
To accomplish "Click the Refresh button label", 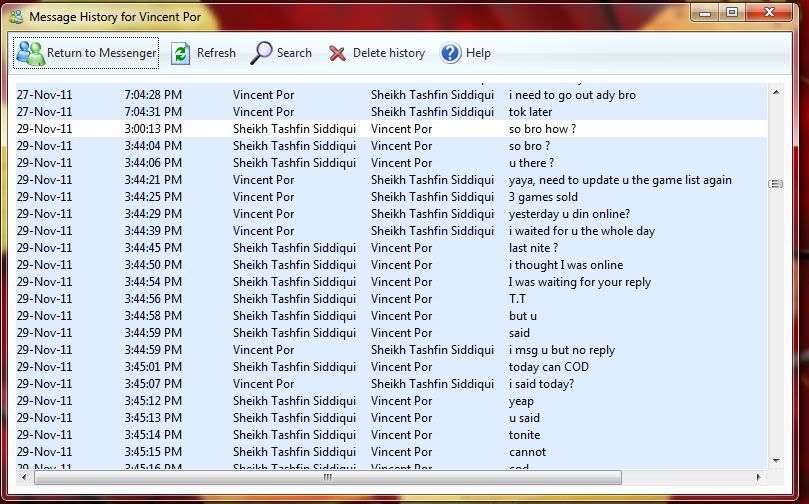I will 216,53.
